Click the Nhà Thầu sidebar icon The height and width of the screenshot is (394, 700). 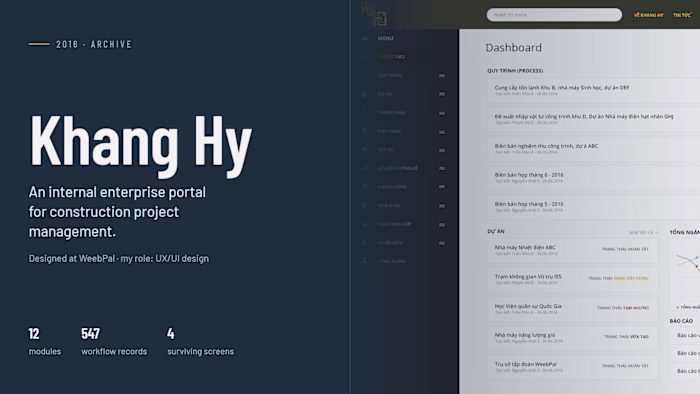[364, 205]
